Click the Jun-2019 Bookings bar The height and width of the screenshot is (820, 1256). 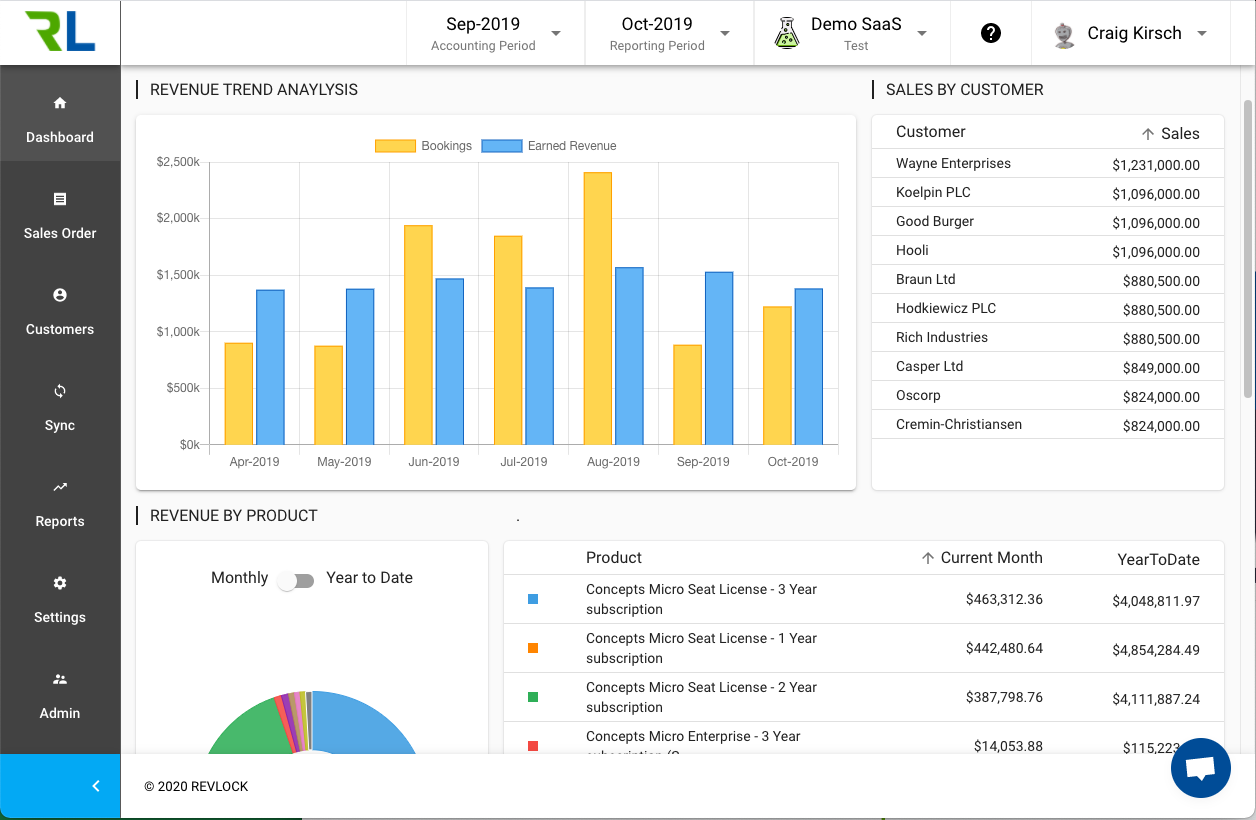coord(418,335)
